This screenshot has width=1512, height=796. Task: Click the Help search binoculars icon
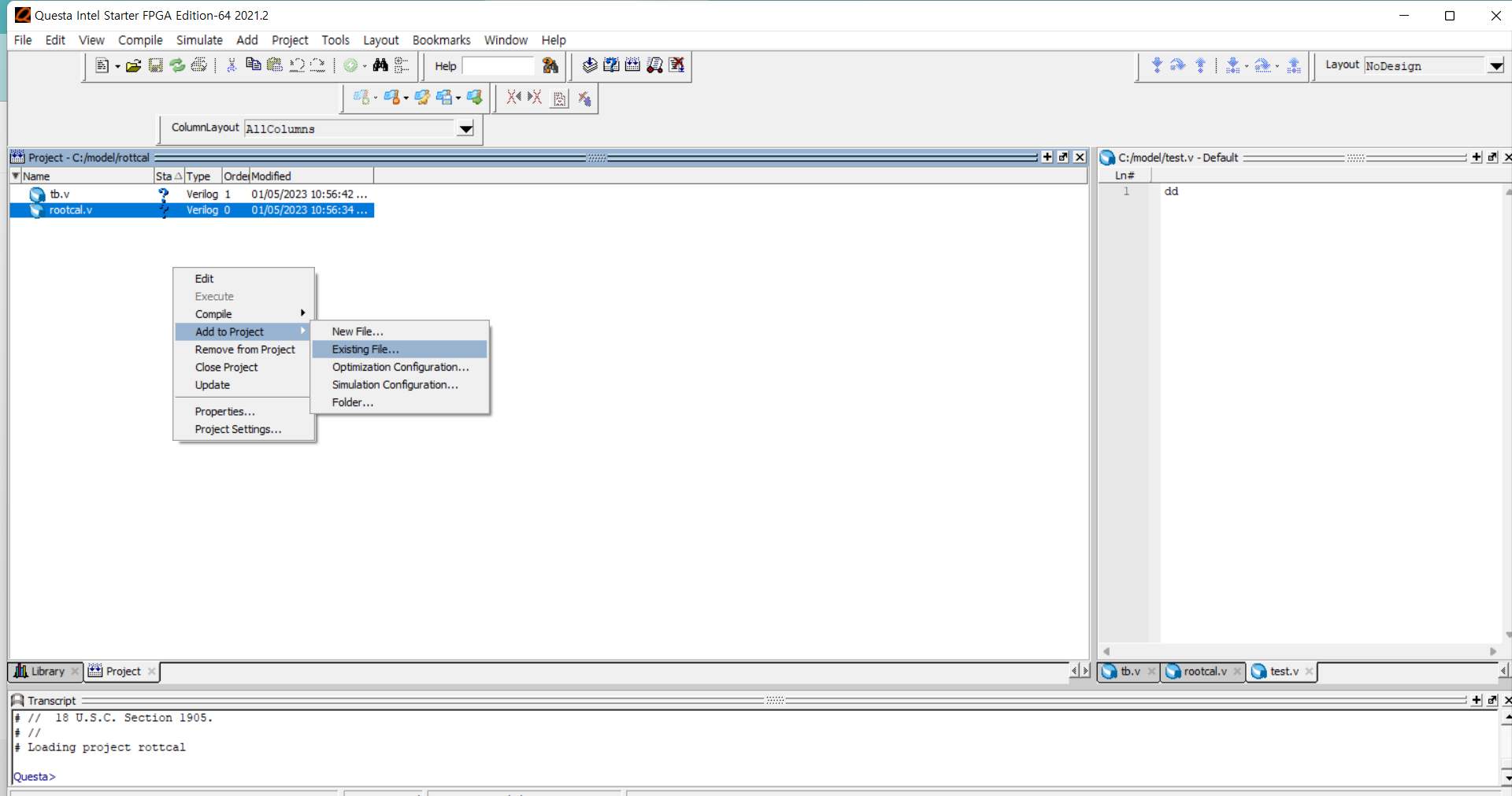point(550,65)
